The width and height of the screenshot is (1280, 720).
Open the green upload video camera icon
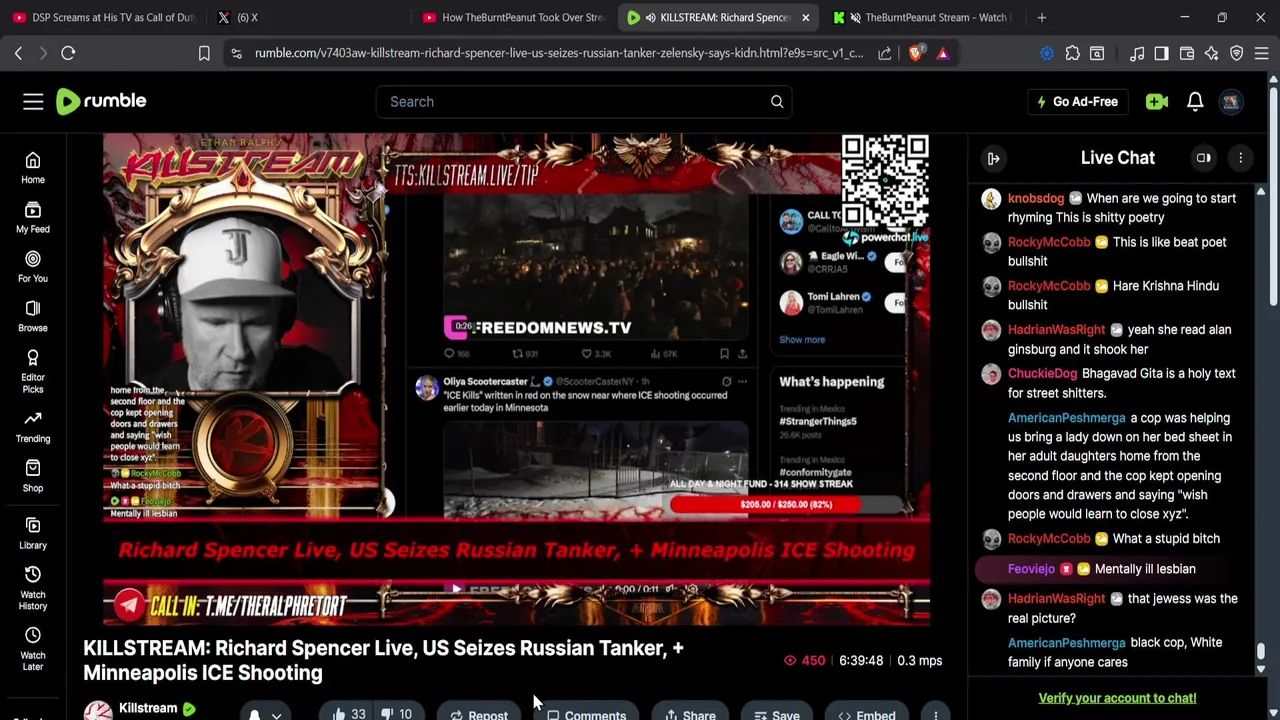(x=1157, y=101)
